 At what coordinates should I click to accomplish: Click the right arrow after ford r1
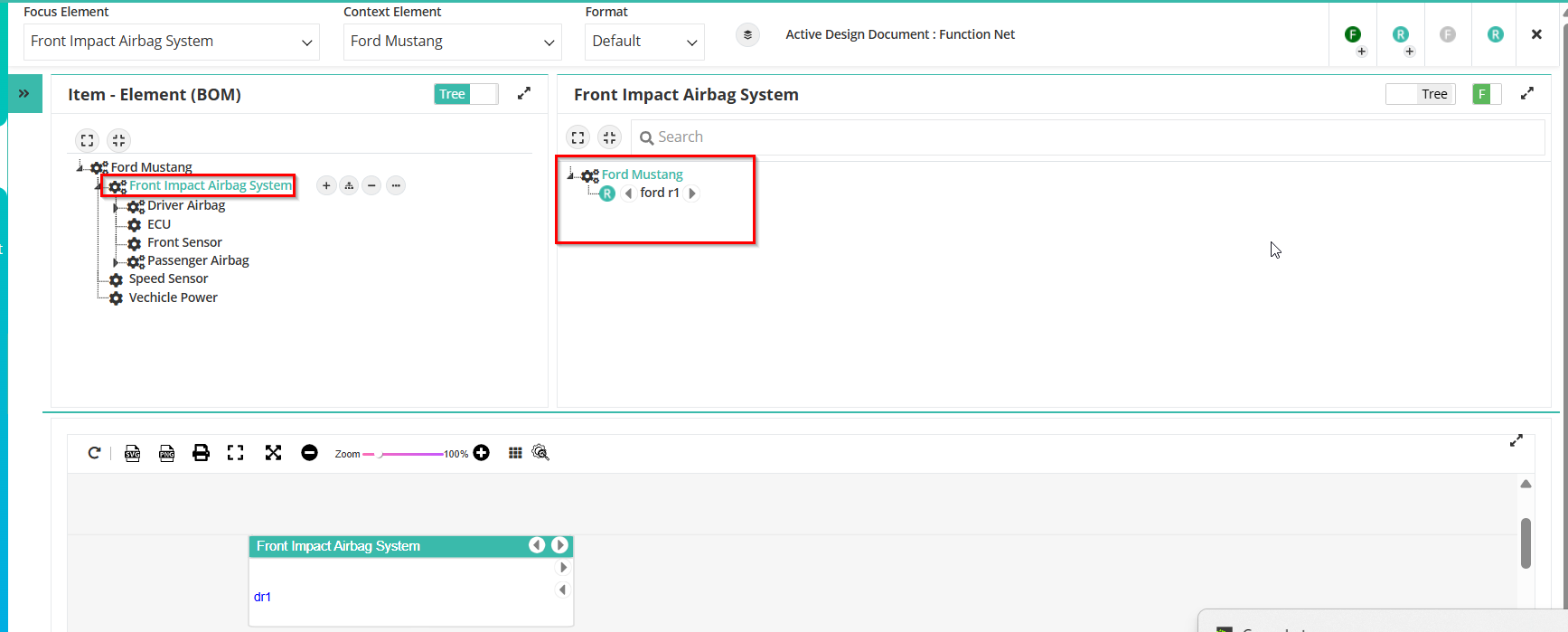[x=692, y=193]
